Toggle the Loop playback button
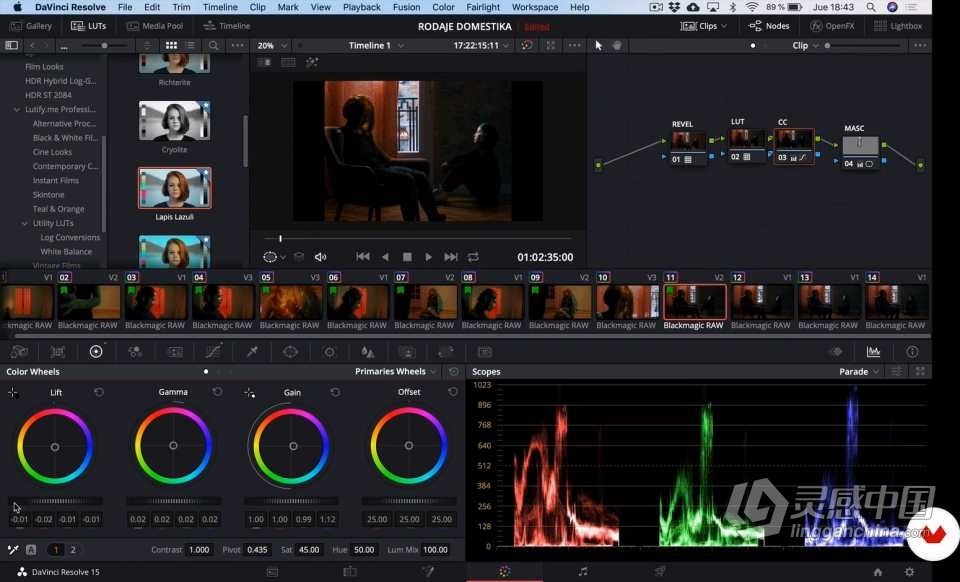Viewport: 960px width, 582px height. (x=473, y=257)
